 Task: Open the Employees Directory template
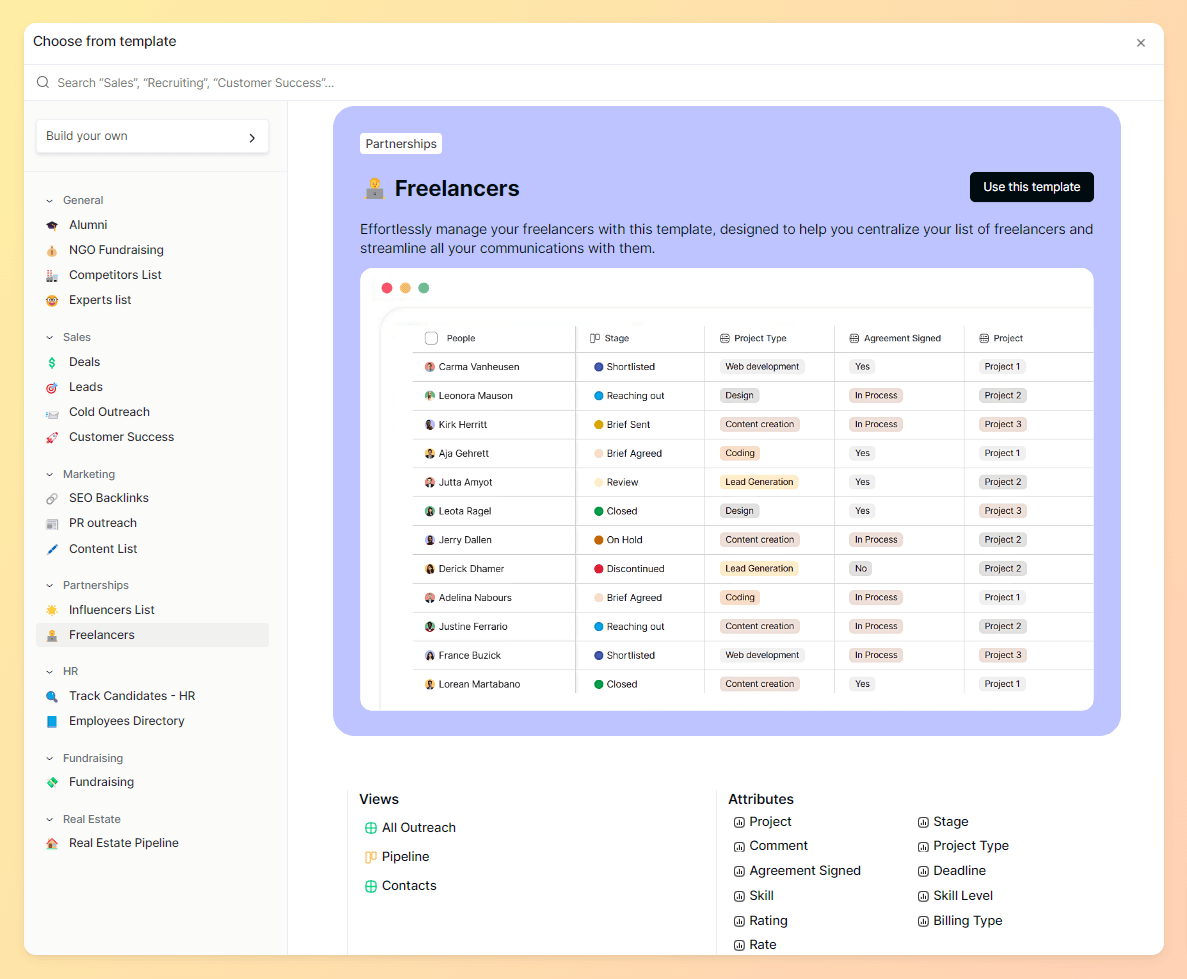click(x=126, y=721)
